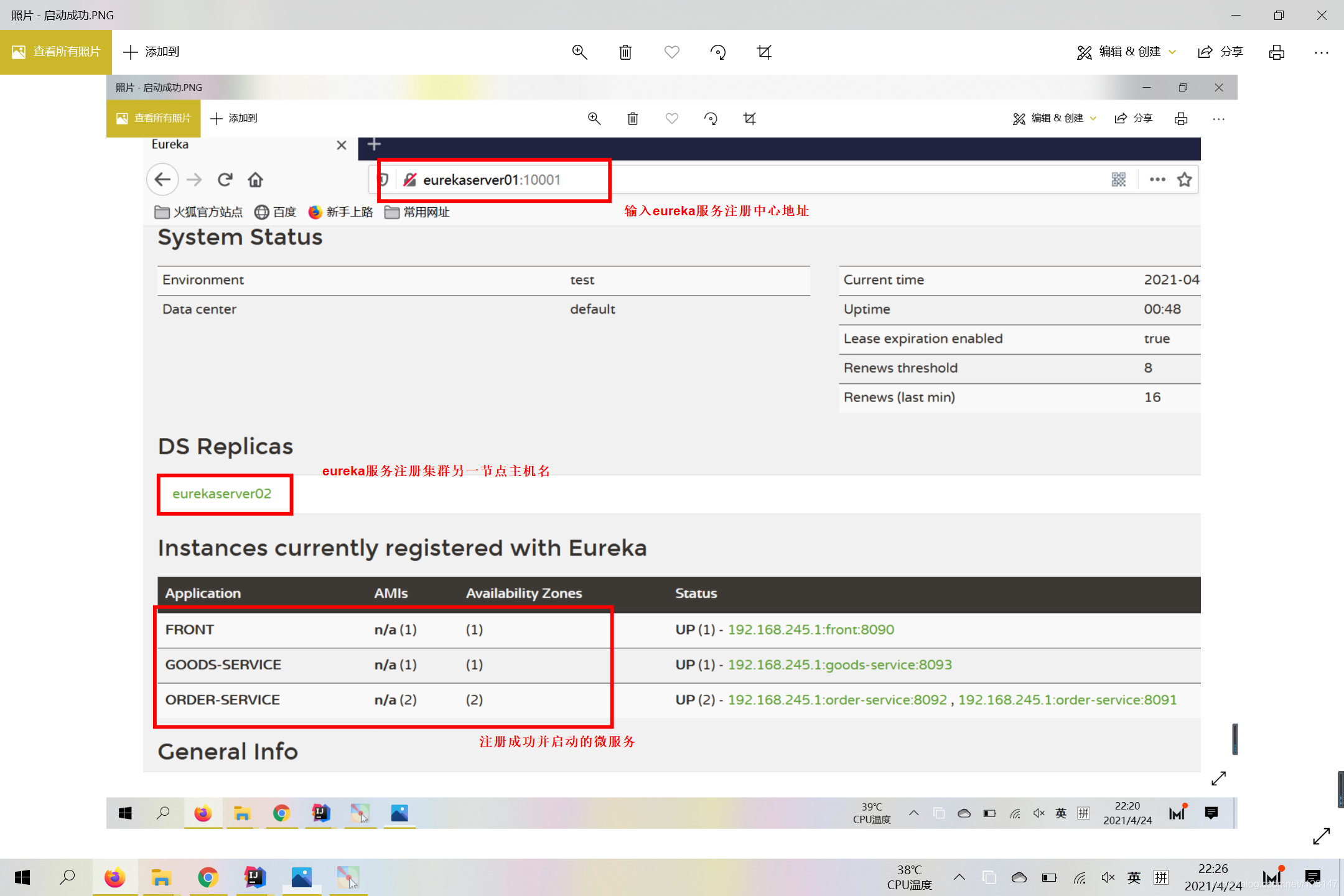Open the 192.168.245.1:goods-service:8093 instance link
The height and width of the screenshot is (896, 1344).
pyautogui.click(x=839, y=665)
